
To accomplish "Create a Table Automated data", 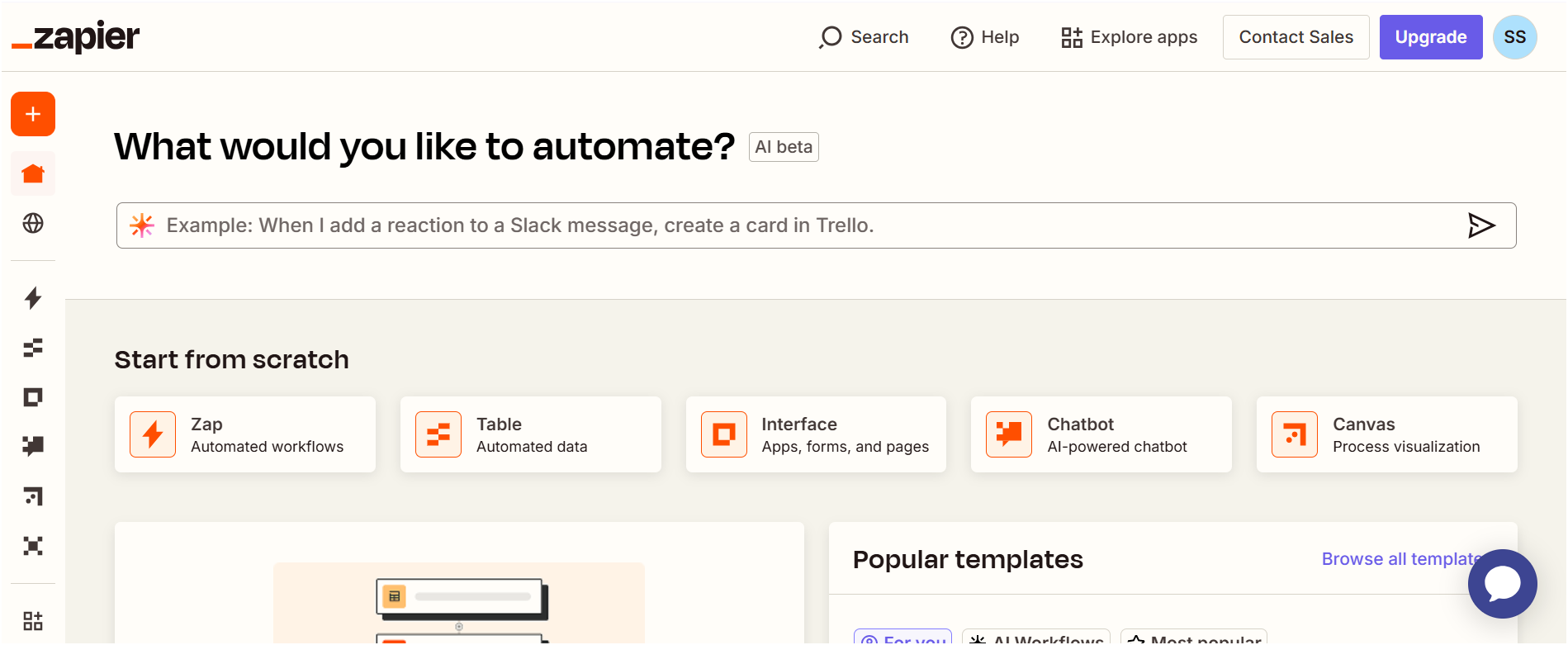I will point(531,434).
